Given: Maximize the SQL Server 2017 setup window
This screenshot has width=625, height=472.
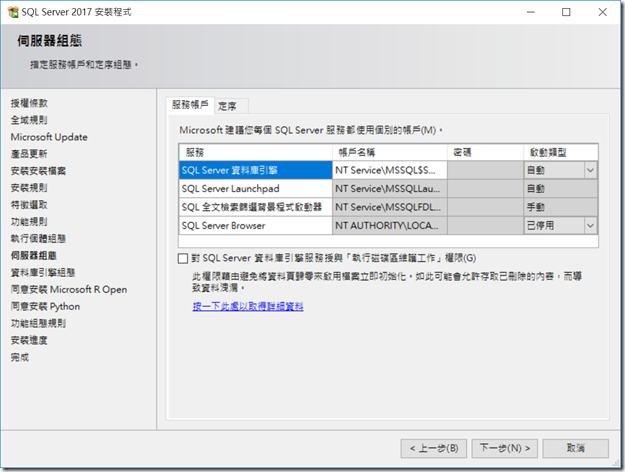Looking at the screenshot, I should [566, 12].
